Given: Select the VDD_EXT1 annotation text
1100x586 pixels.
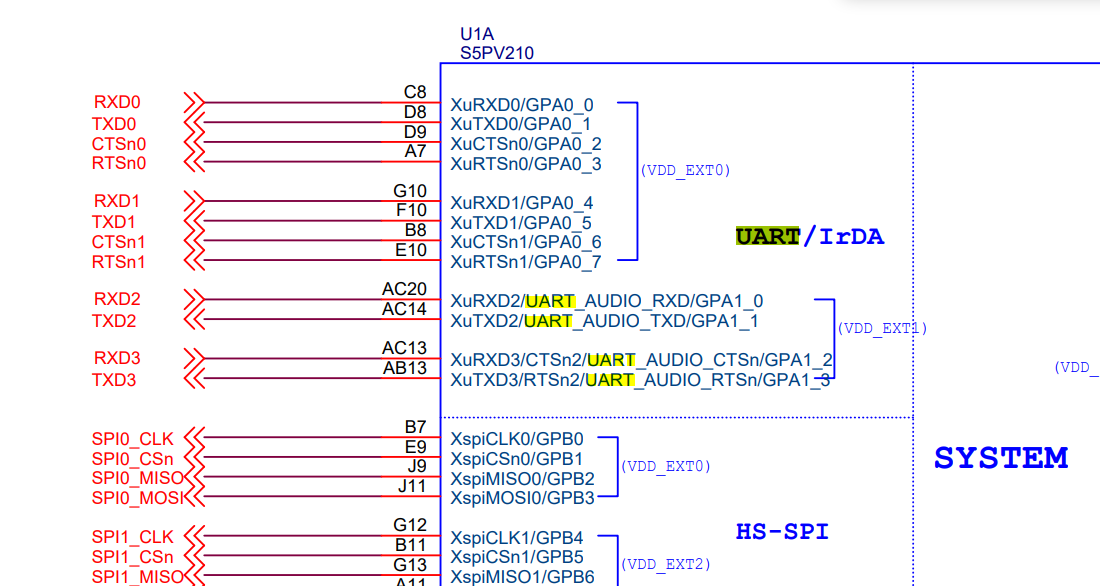Looking at the screenshot, I should (x=882, y=327).
